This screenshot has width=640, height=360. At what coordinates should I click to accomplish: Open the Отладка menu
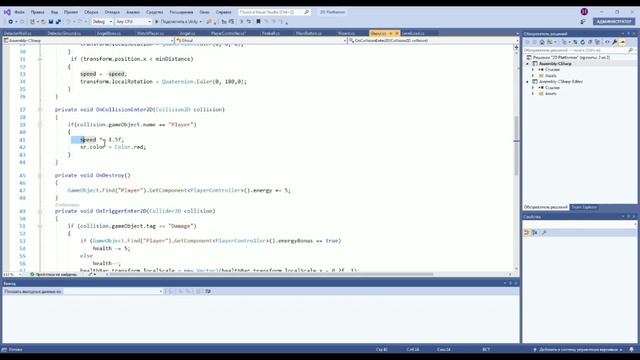pyautogui.click(x=112, y=12)
